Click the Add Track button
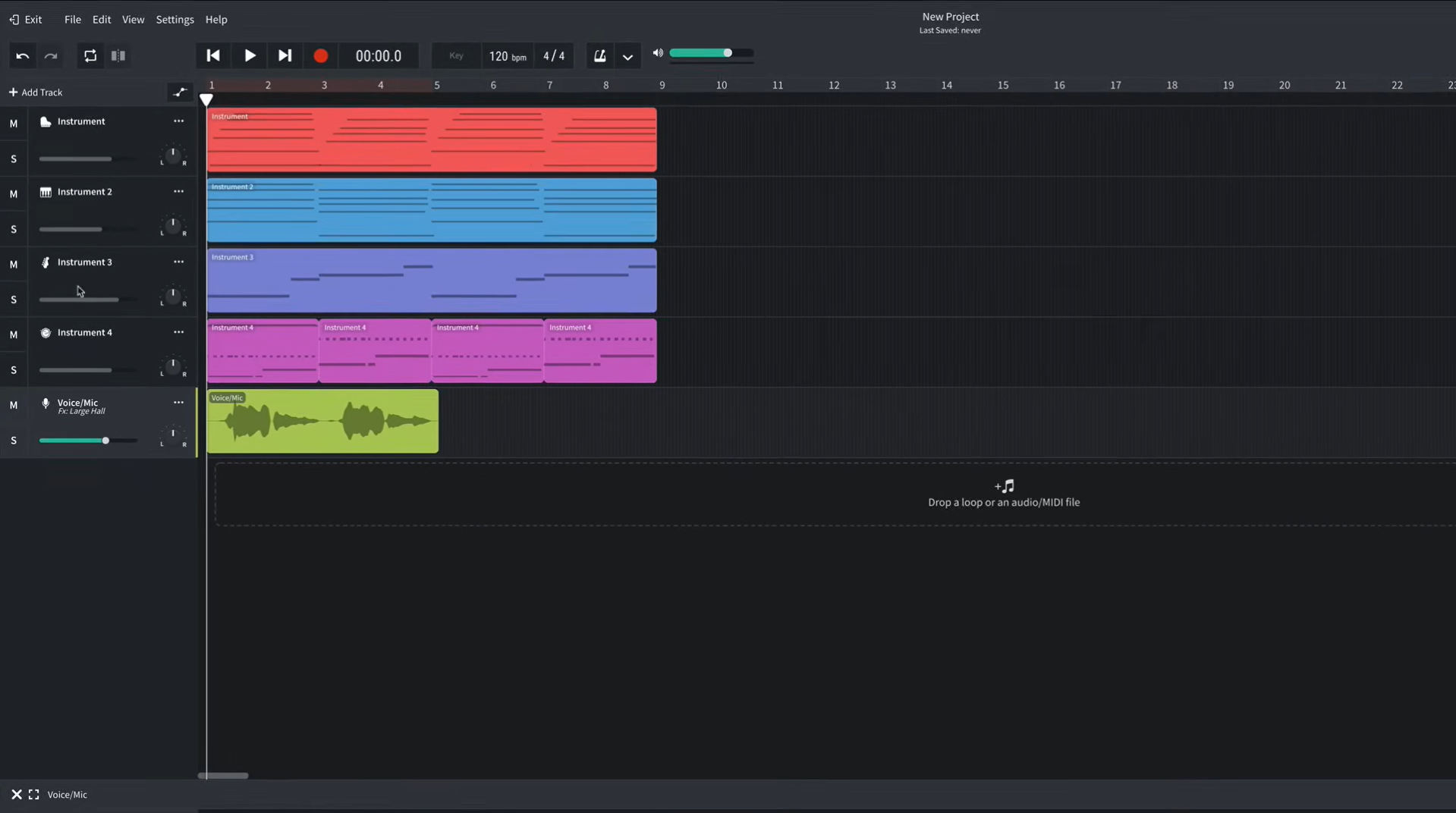1456x813 pixels. click(36, 92)
